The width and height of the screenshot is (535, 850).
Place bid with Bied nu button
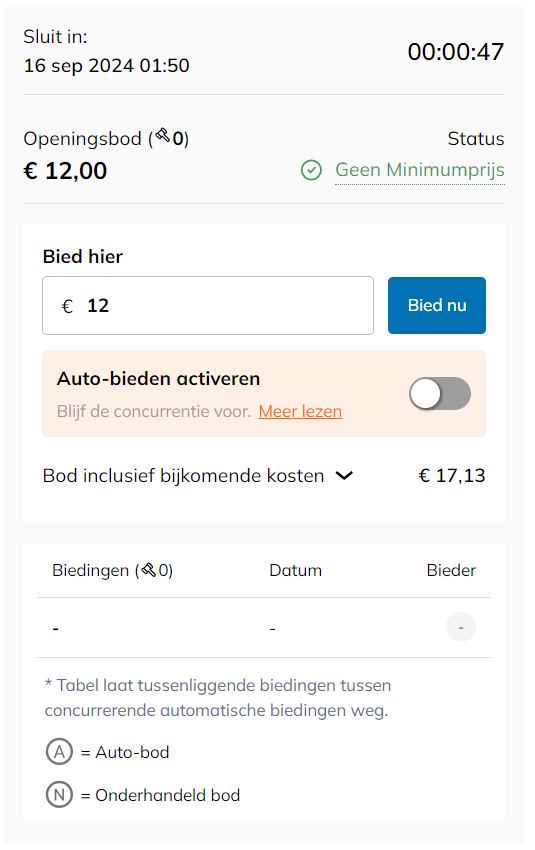(437, 305)
